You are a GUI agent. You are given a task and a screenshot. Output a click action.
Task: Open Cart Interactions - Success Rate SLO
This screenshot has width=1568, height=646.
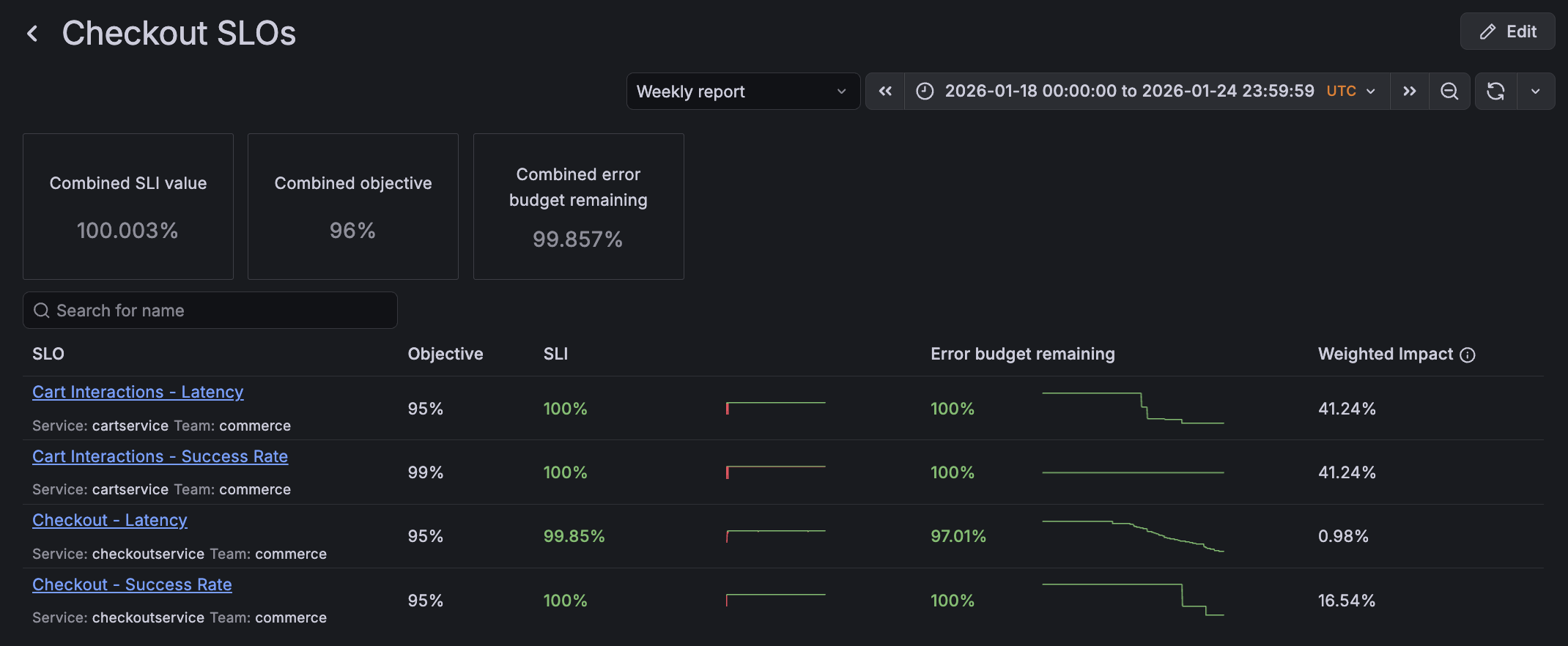(160, 457)
